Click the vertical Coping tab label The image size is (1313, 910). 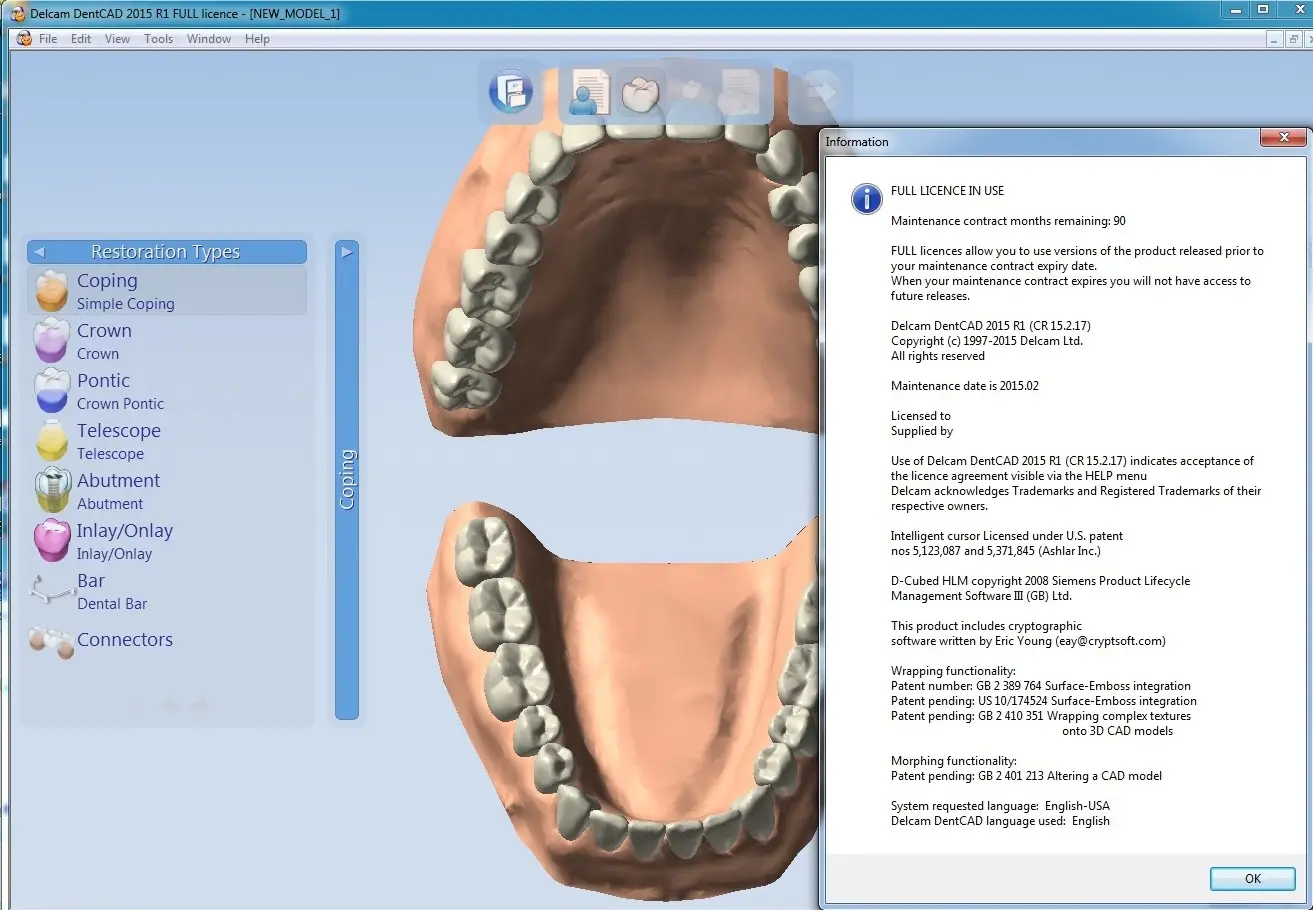pos(347,479)
